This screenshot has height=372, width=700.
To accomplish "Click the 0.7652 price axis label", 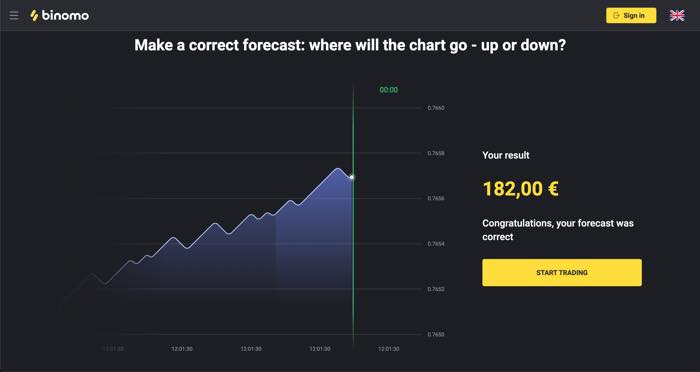I will [x=436, y=289].
